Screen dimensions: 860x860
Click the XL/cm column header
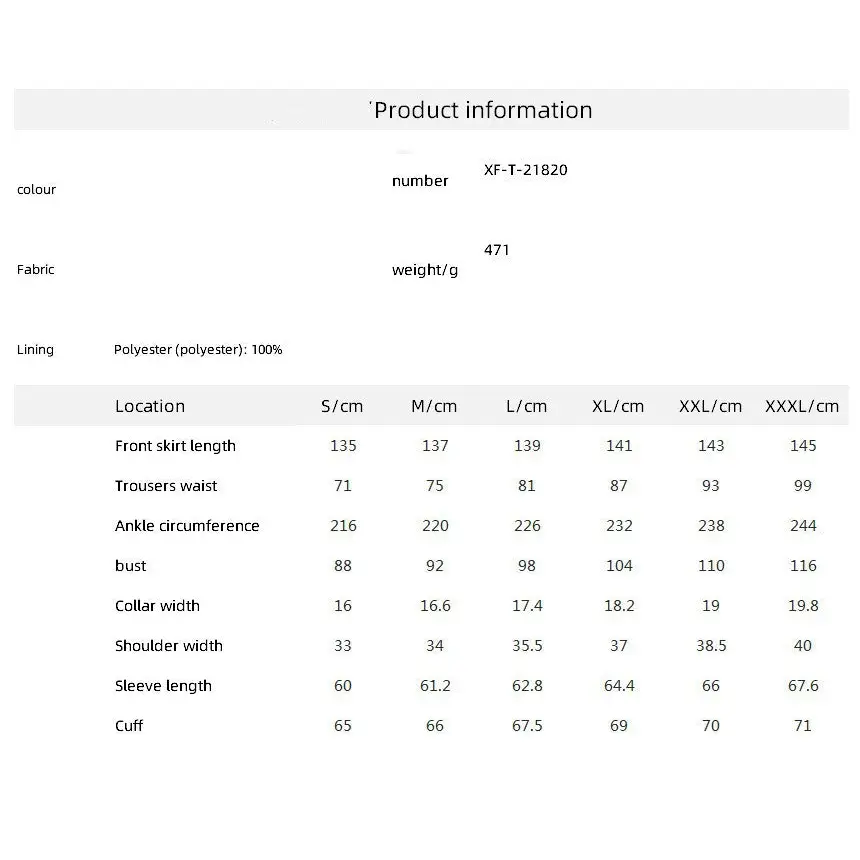pyautogui.click(x=618, y=406)
